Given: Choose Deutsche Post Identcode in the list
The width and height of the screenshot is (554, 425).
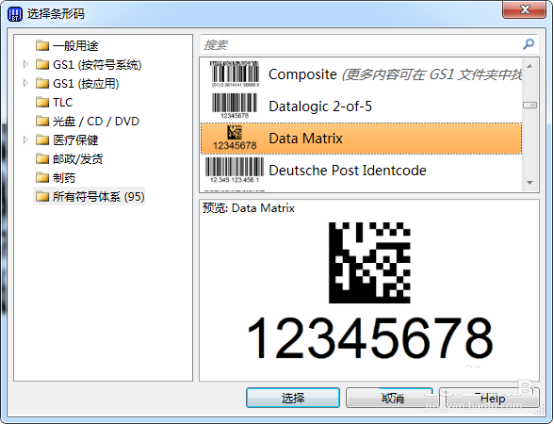Looking at the screenshot, I should [x=361, y=170].
